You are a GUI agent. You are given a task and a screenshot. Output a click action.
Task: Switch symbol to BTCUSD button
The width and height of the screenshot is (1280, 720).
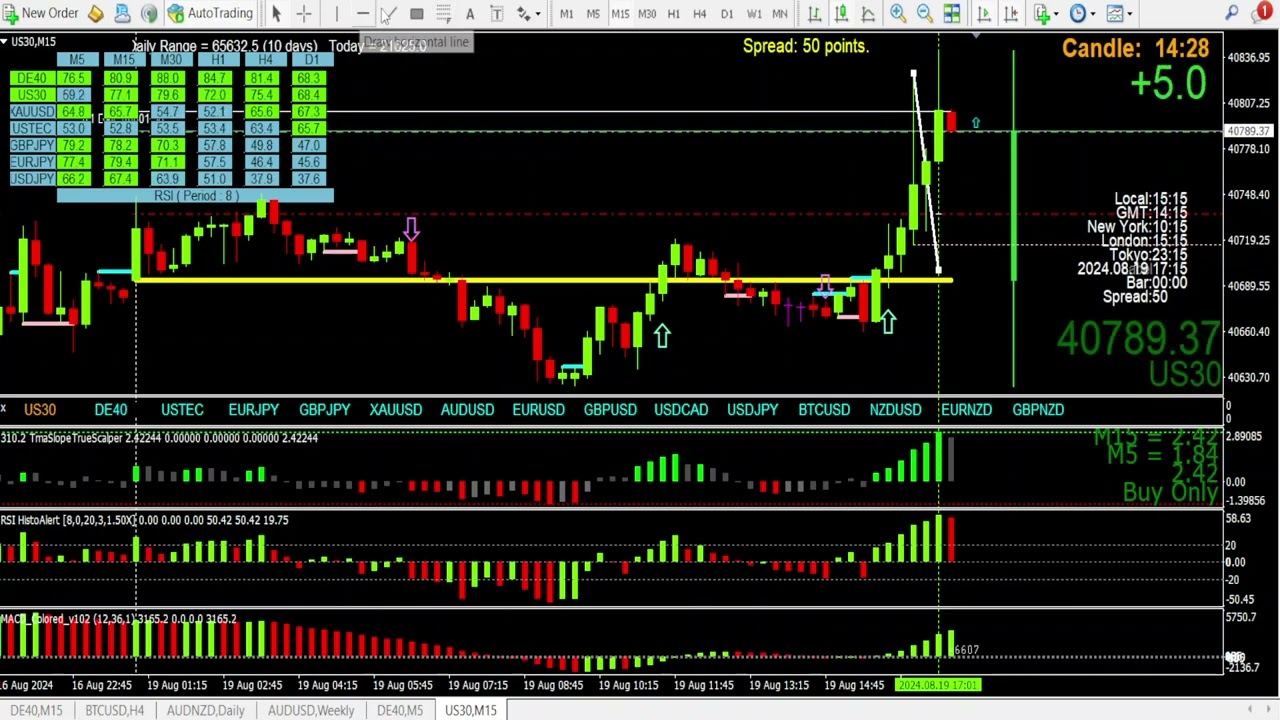click(x=824, y=409)
